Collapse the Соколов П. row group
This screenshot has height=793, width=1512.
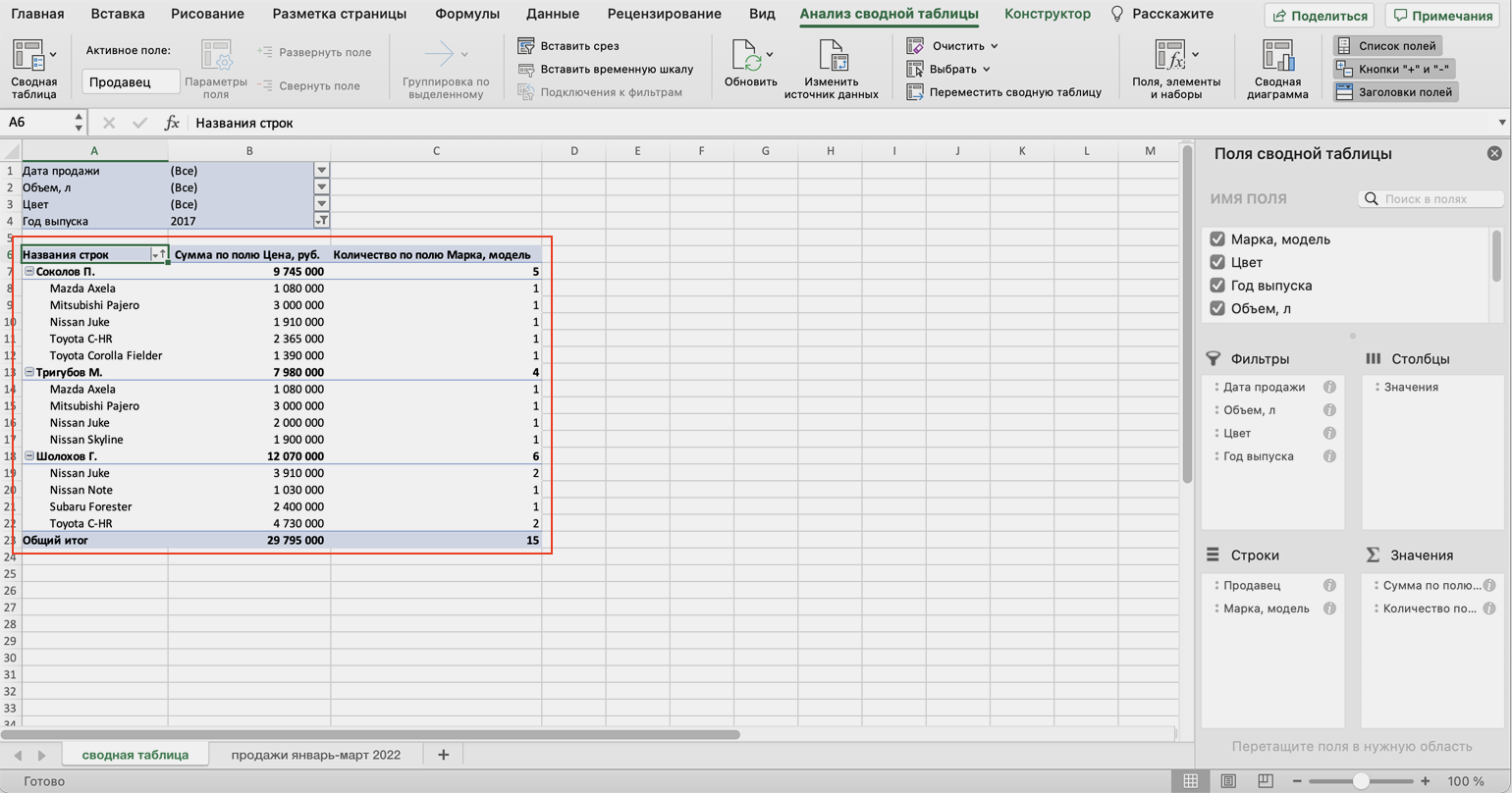(x=28, y=272)
